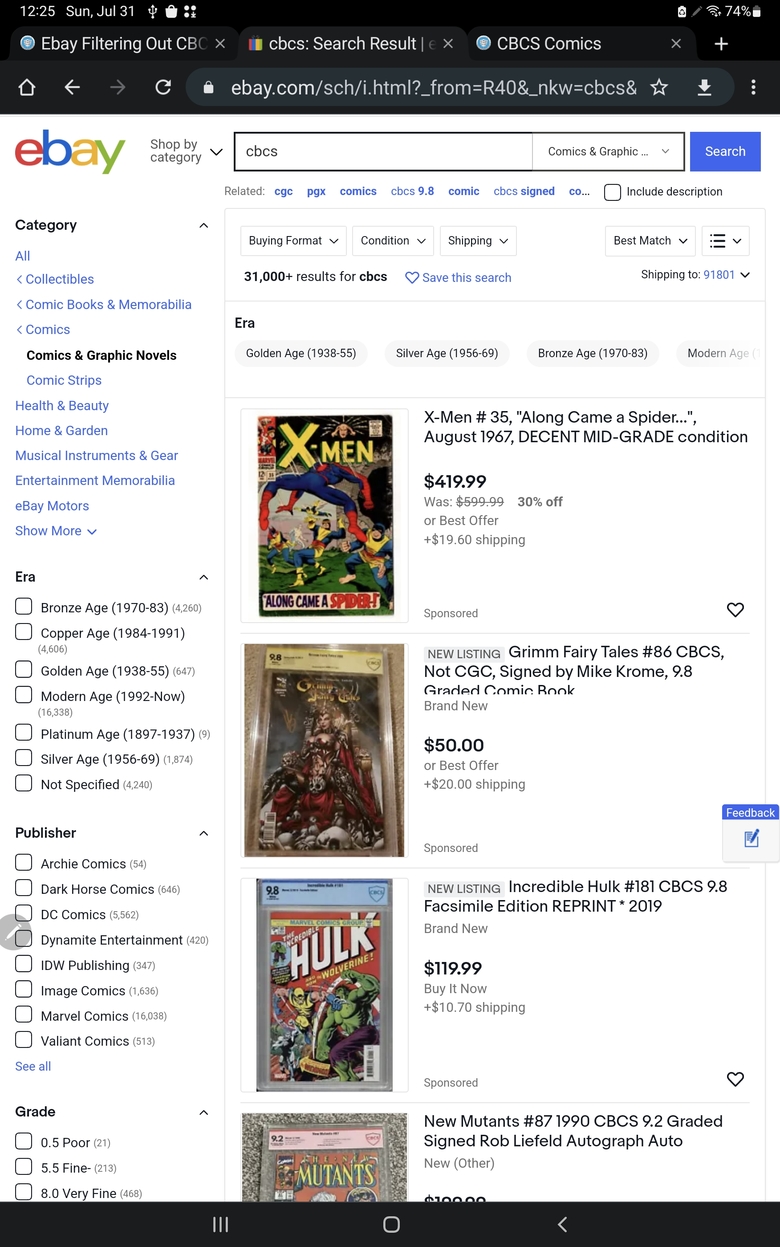Tap the browser home icon

27,88
